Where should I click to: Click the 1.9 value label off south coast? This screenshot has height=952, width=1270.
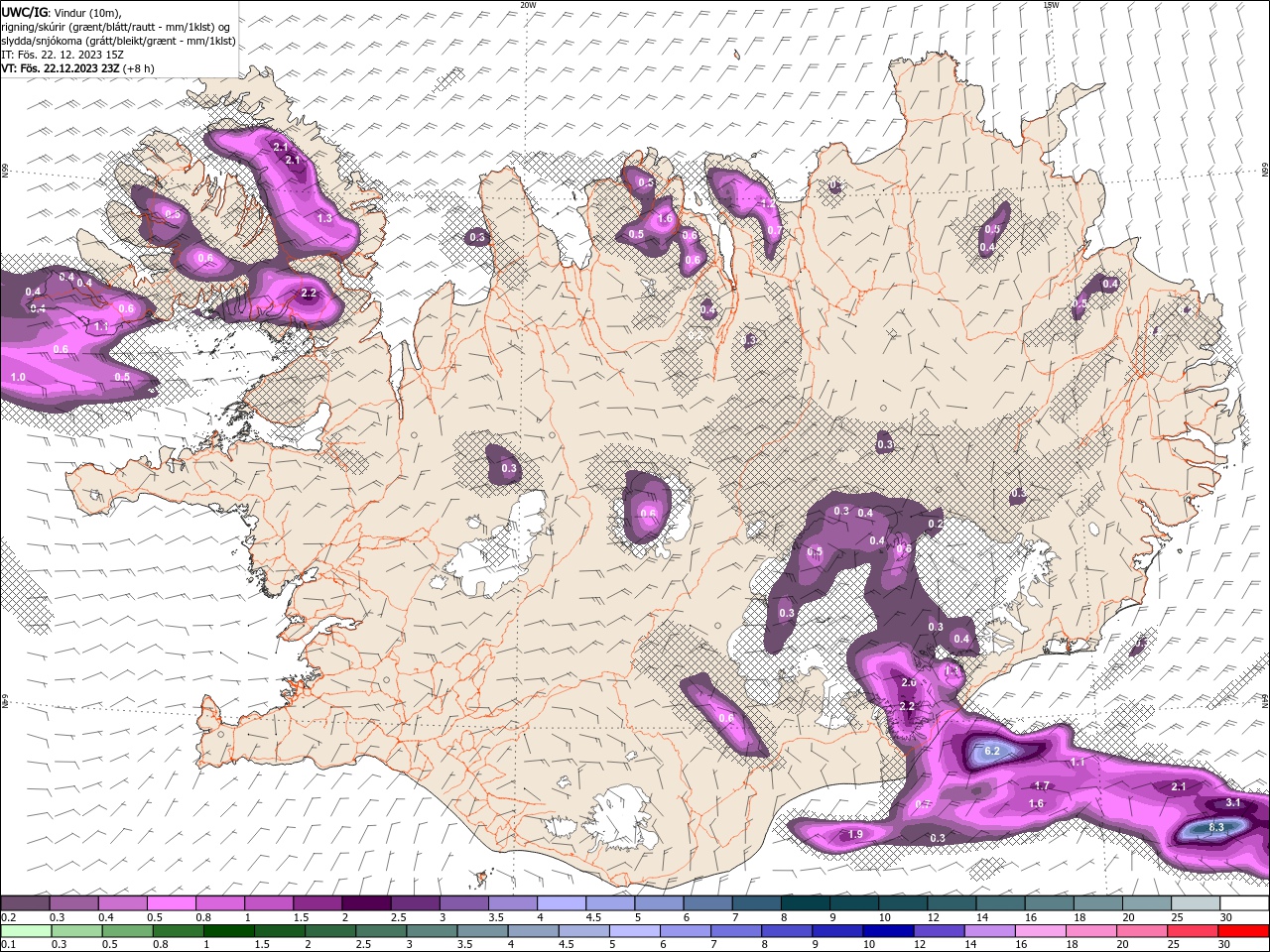(854, 835)
